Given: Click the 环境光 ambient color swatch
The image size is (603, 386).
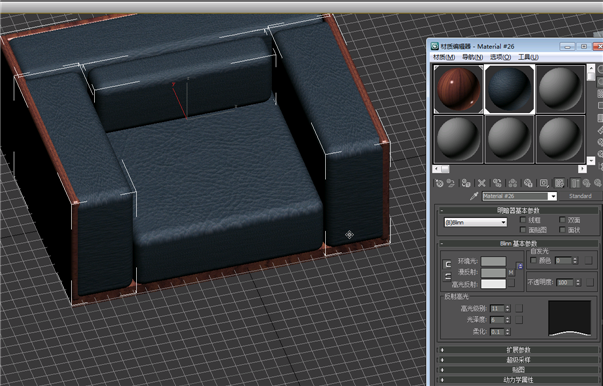Looking at the screenshot, I should pyautogui.click(x=493, y=261).
